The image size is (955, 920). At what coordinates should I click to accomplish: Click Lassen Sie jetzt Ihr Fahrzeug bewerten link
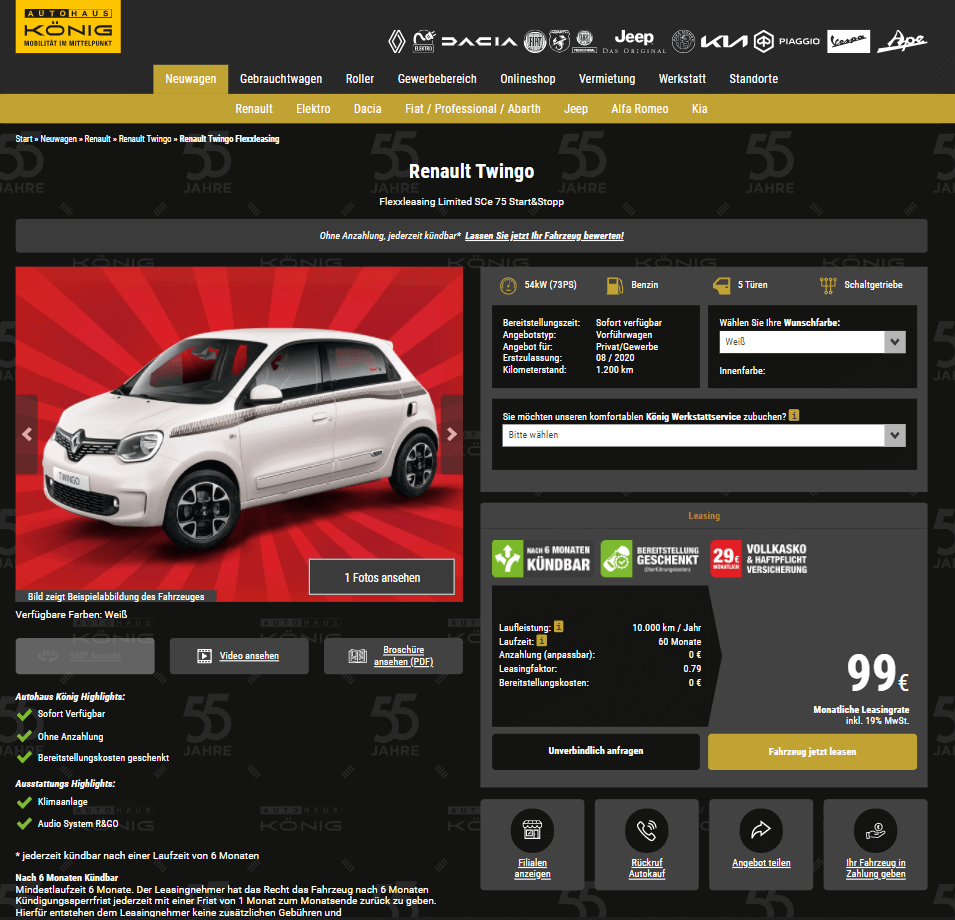[x=544, y=236]
